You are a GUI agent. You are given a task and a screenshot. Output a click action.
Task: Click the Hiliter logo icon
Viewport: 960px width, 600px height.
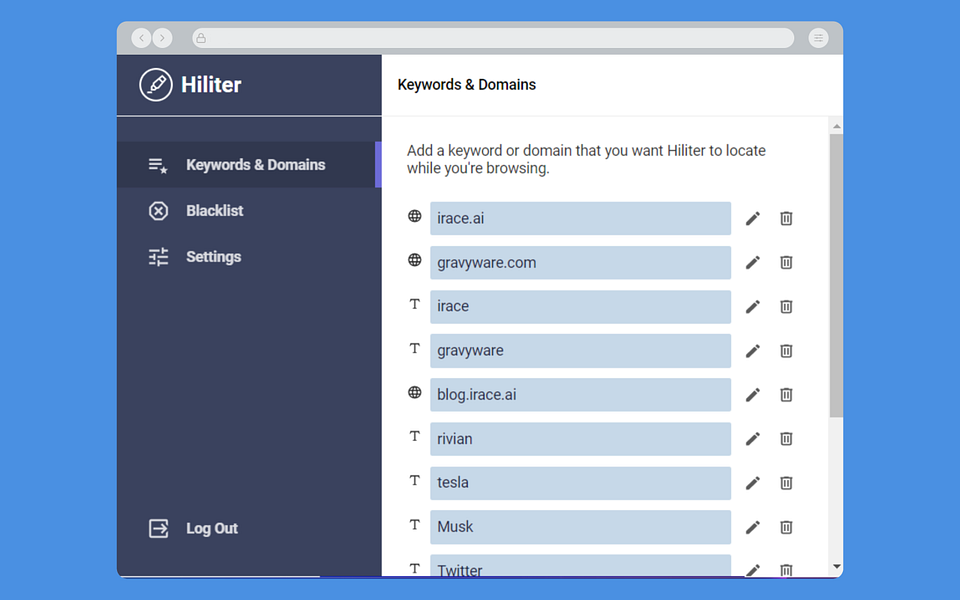156,84
